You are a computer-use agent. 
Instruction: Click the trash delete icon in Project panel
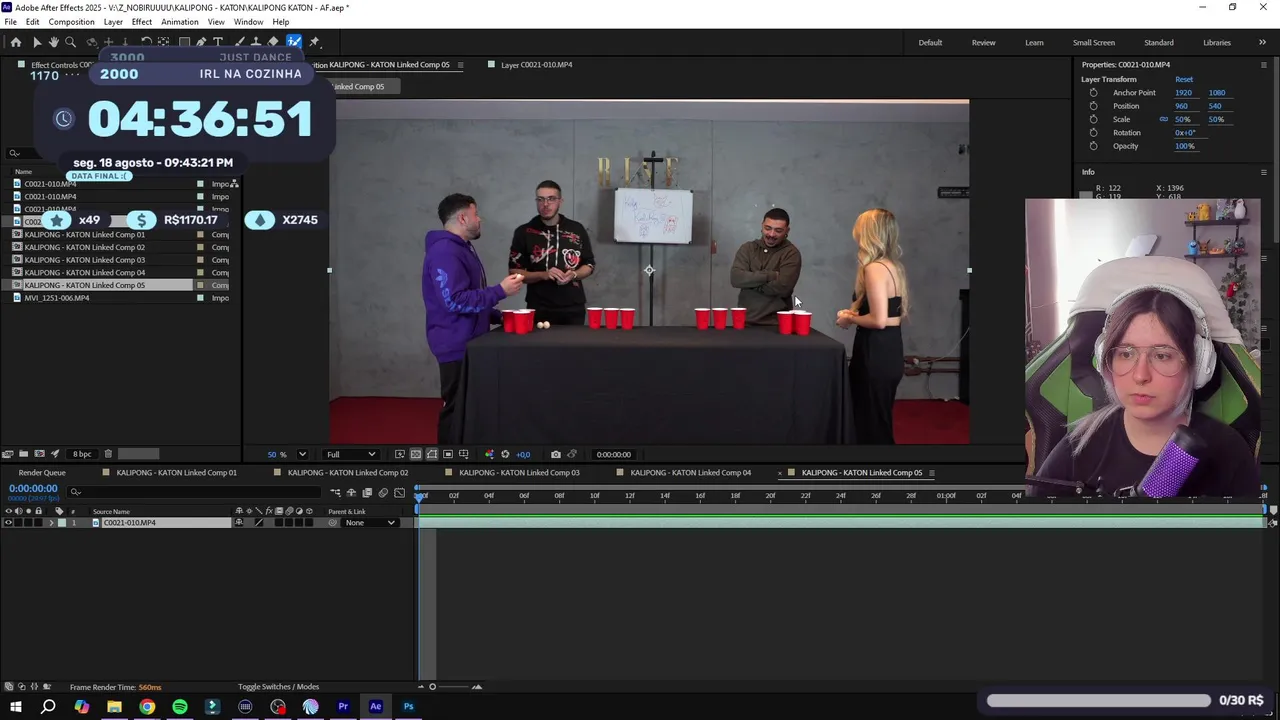[x=108, y=454]
